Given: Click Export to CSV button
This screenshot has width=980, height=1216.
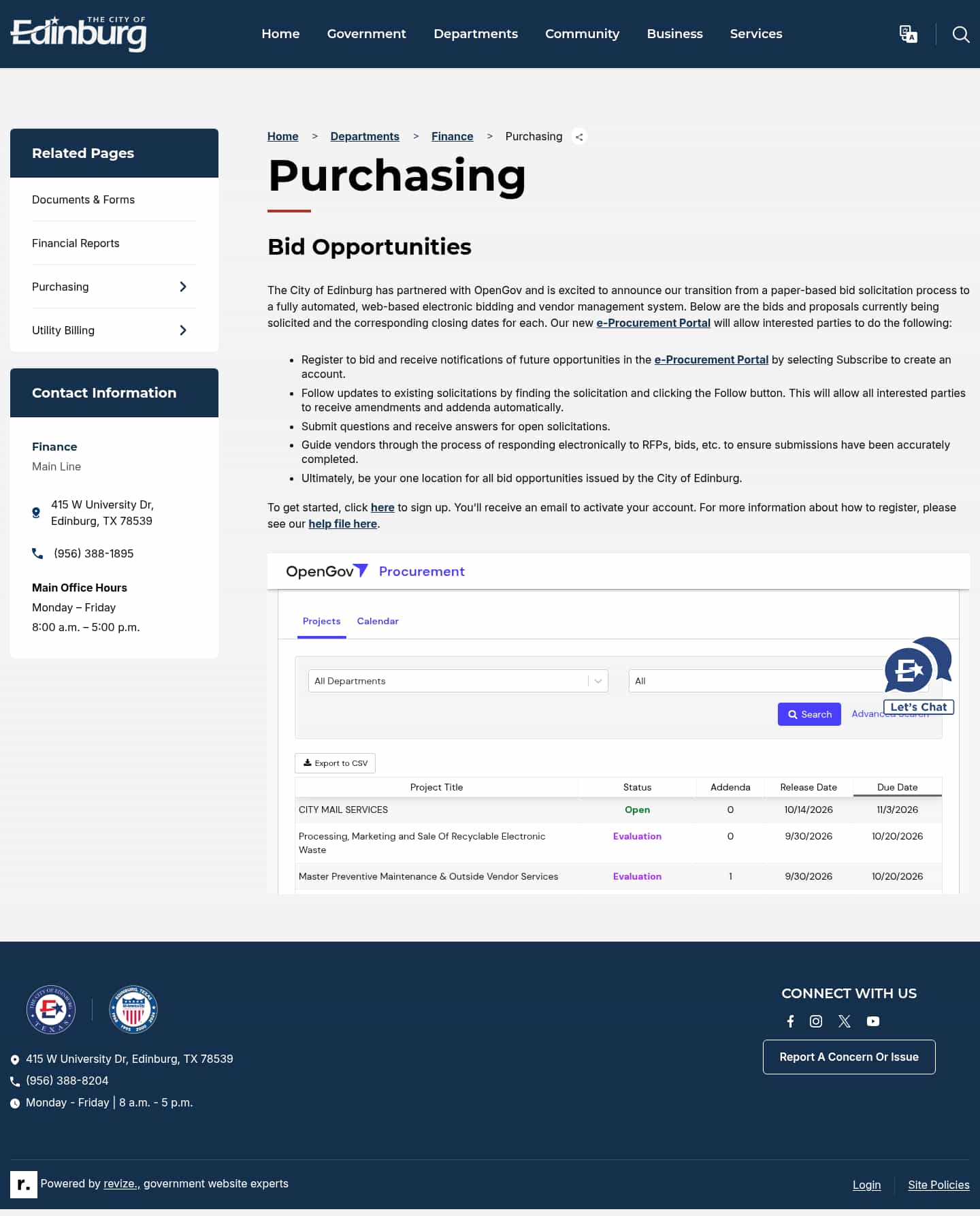Looking at the screenshot, I should pyautogui.click(x=335, y=763).
